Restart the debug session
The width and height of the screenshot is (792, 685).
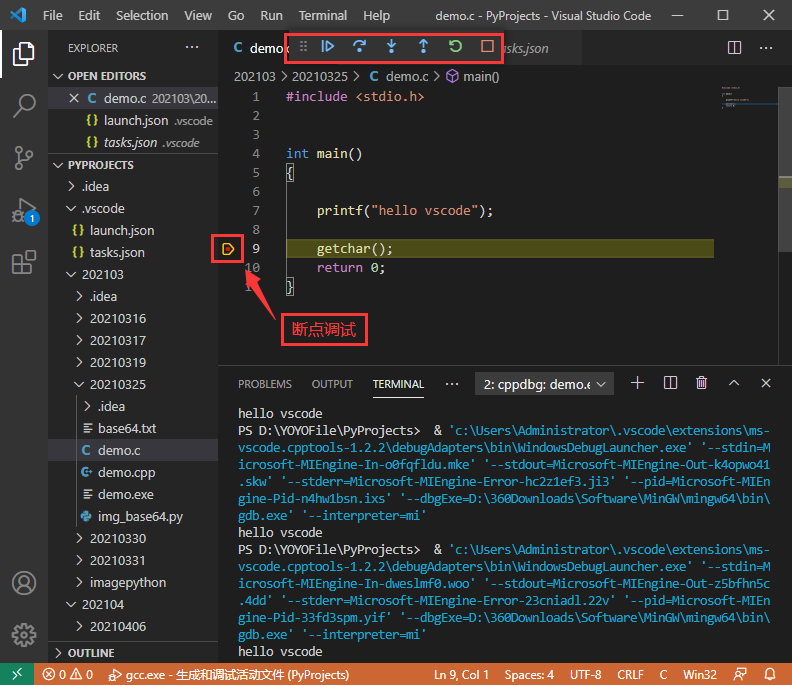coord(455,46)
